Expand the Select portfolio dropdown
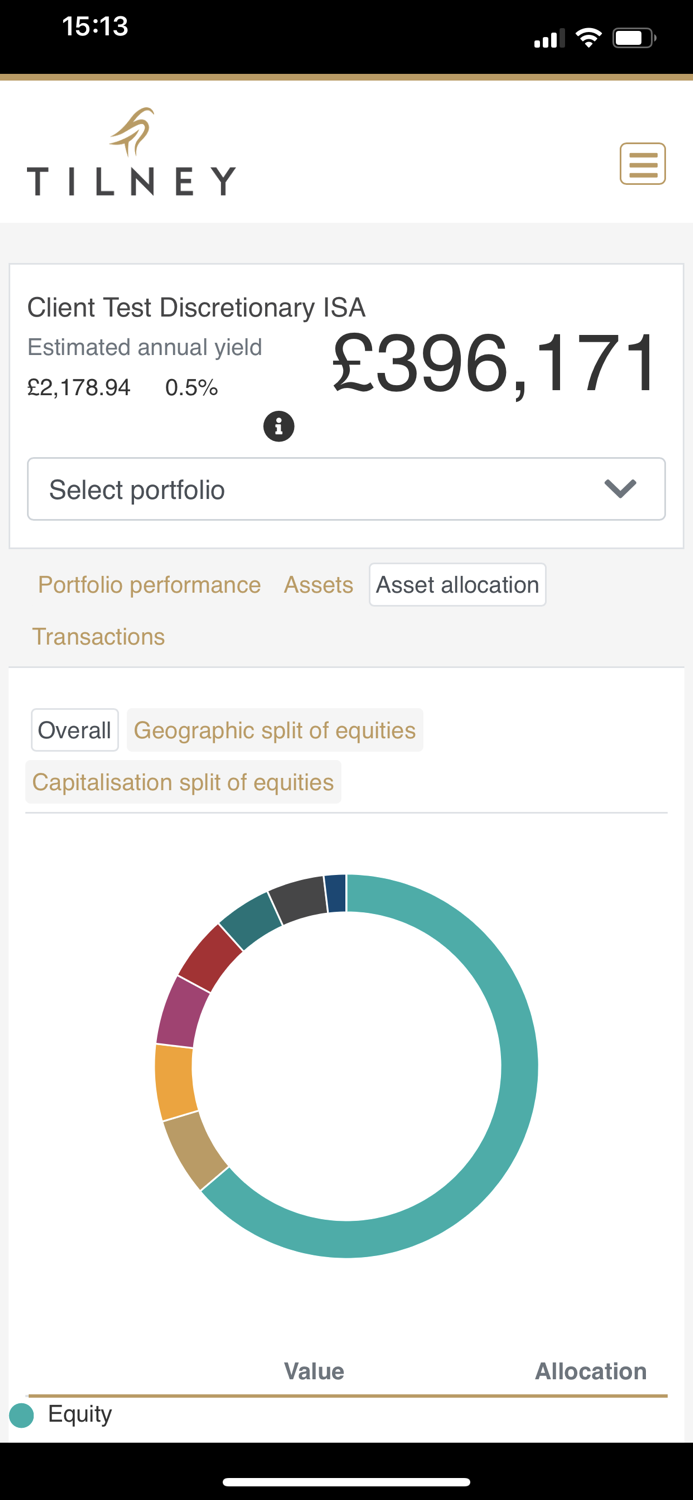The image size is (693, 1500). pyautogui.click(x=346, y=490)
